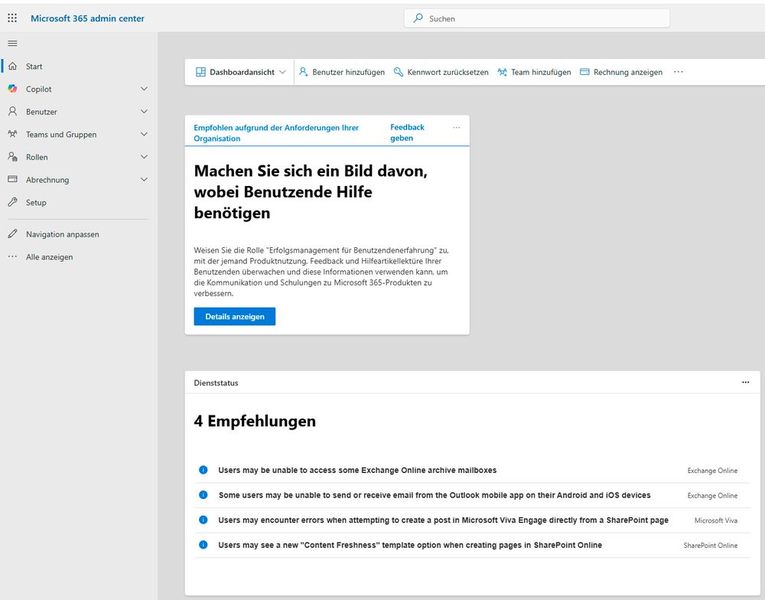Image resolution: width=765 pixels, height=600 pixels.
Task: Click the Dashboardansicht label
Action: click(x=242, y=72)
